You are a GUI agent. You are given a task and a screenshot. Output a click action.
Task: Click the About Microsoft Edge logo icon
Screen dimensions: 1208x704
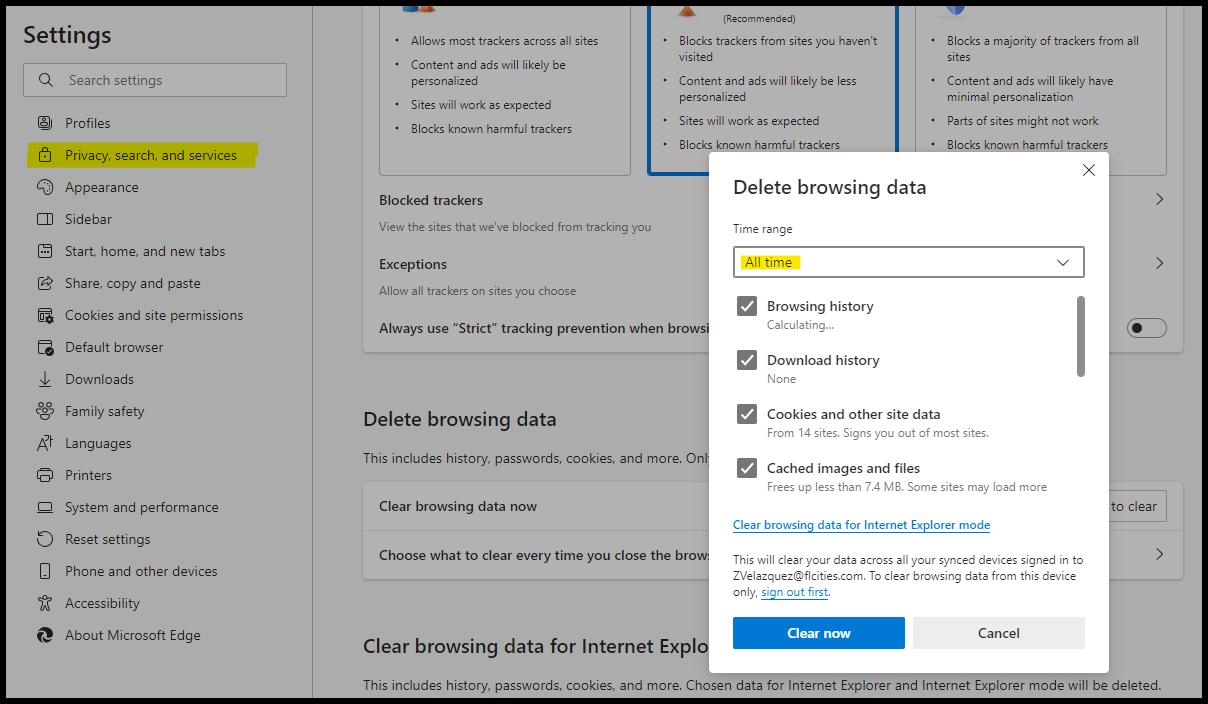(x=45, y=635)
